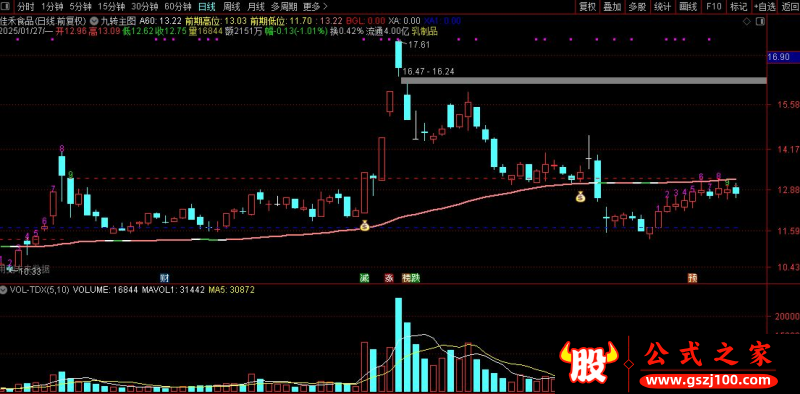Click the money bag marker below 12.88 candles
800x394 pixels.
(x=580, y=196)
